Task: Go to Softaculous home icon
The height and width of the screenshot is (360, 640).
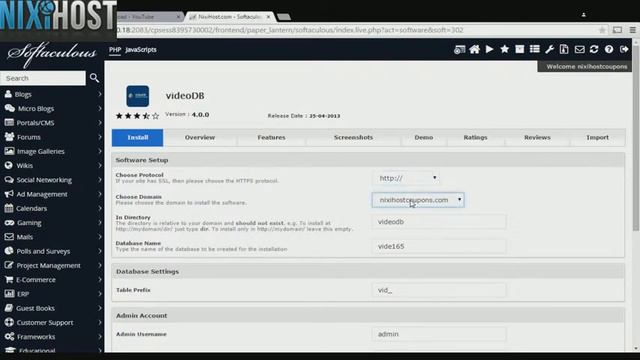Action: tap(474, 50)
